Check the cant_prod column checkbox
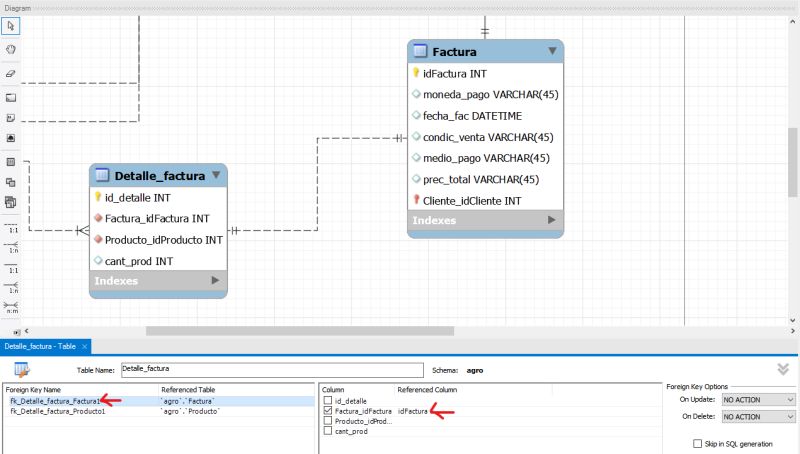 click(328, 431)
